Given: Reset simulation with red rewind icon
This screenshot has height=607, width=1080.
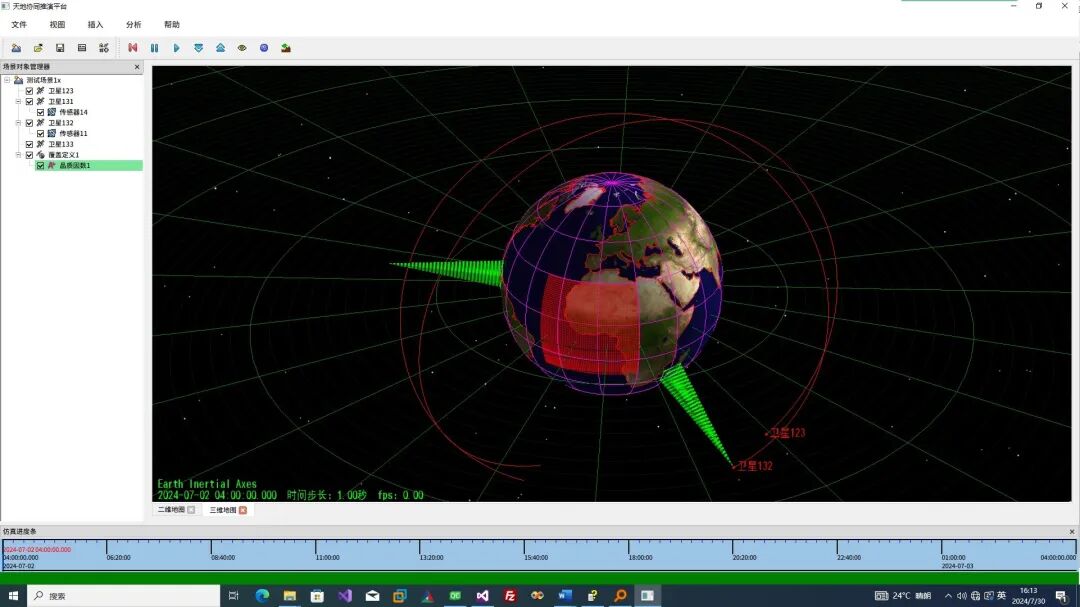Looking at the screenshot, I should (x=133, y=48).
